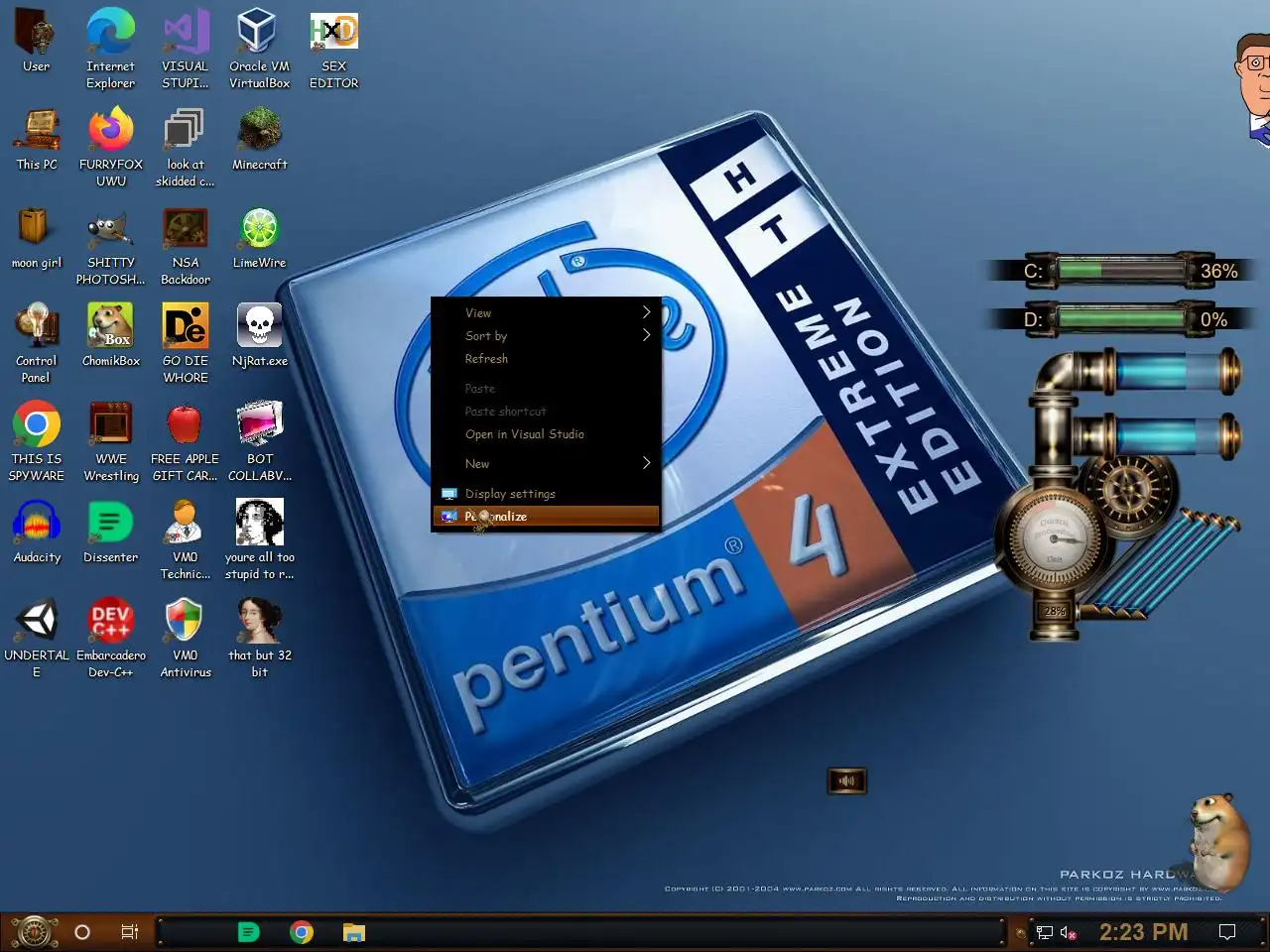Click the small speaker widget on desktop
The width and height of the screenshot is (1270, 952).
click(x=846, y=781)
